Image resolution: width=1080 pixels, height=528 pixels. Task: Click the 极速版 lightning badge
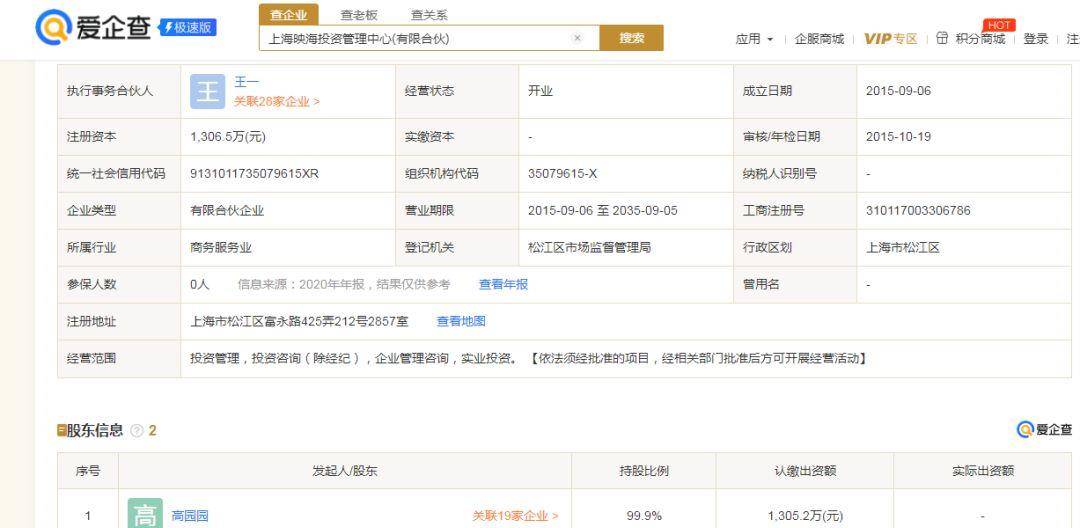point(187,28)
